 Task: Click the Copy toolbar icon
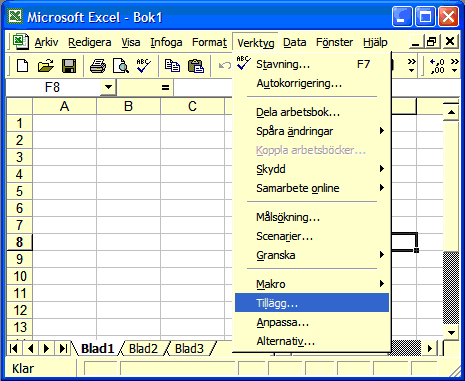(x=172, y=66)
